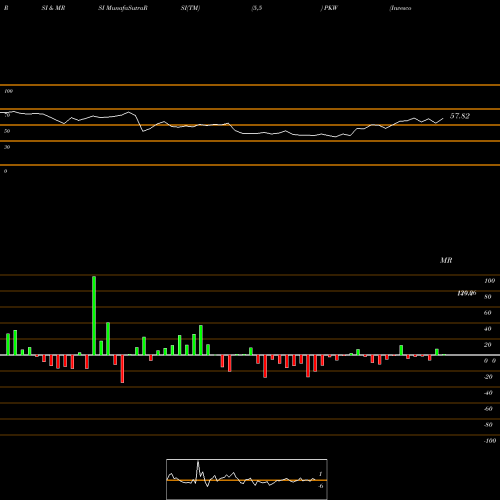The height and width of the screenshot is (500, 500).
Task: Click the '(Invesco' name text in header
Action: coord(400,8)
